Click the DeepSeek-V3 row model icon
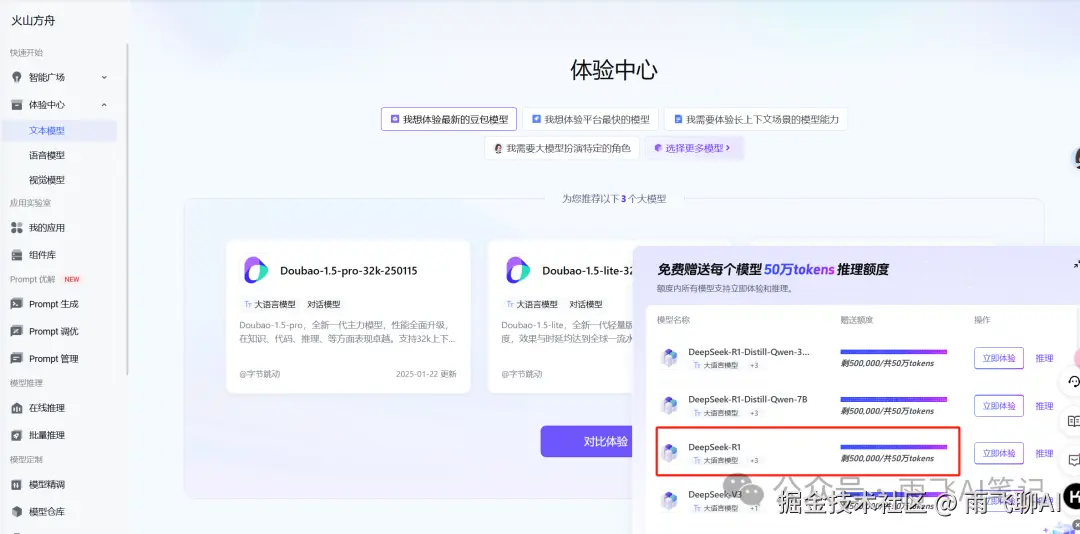This screenshot has height=534, width=1080. click(669, 500)
